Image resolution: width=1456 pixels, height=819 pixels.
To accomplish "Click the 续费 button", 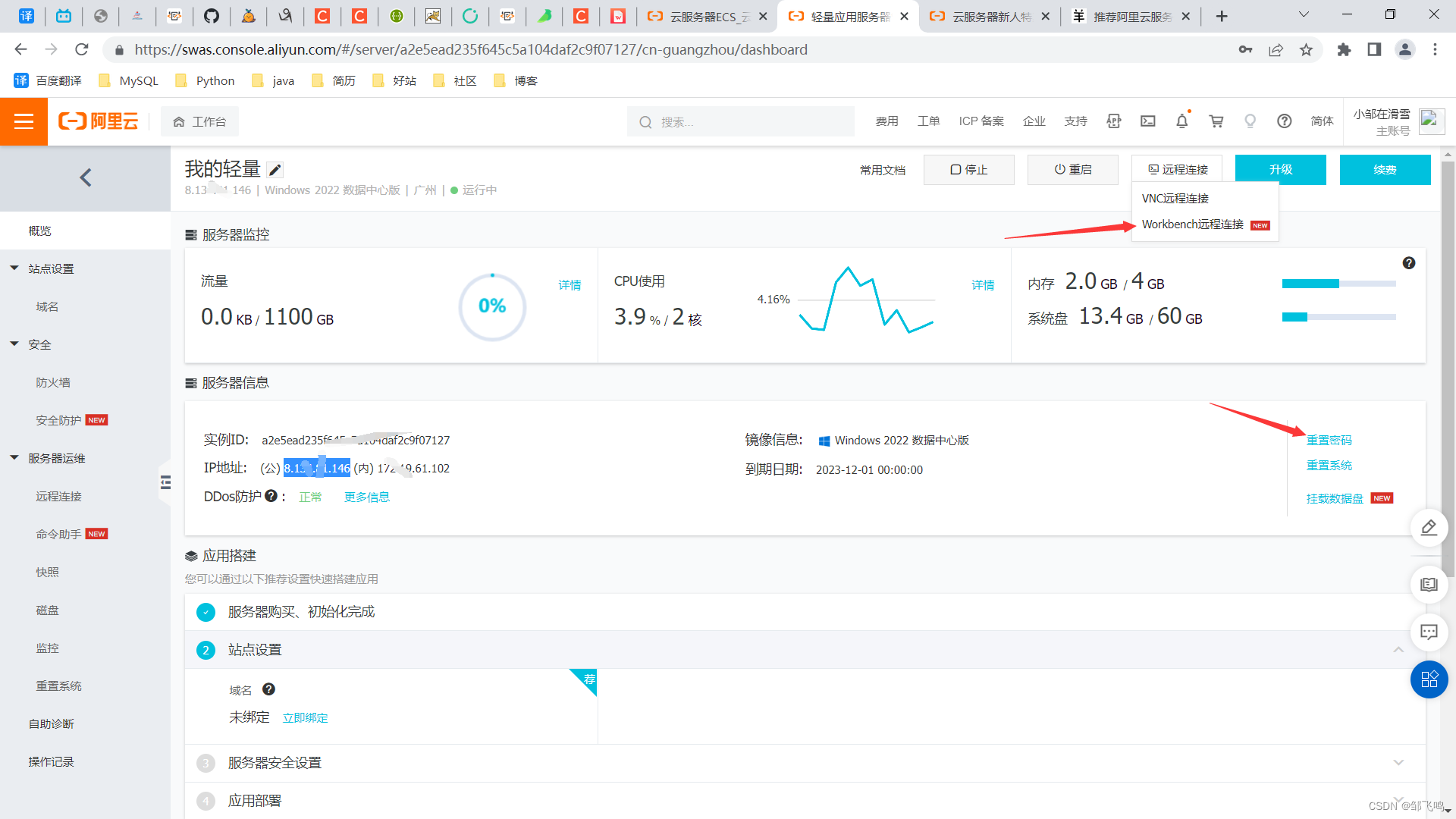I will tap(1385, 170).
